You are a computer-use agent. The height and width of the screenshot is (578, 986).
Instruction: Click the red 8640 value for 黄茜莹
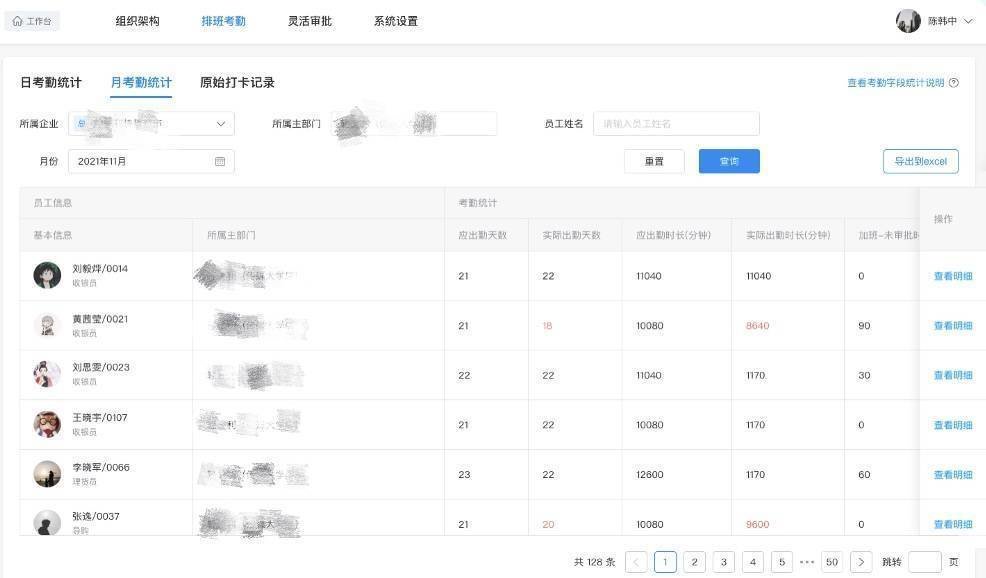point(757,325)
